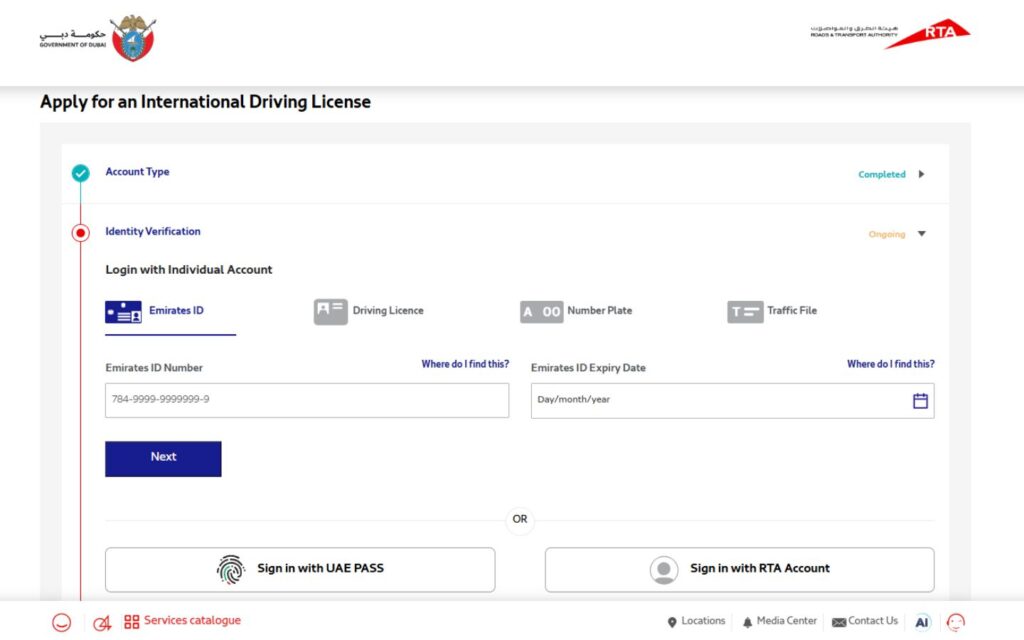Select the Emirates ID verification icon
This screenshot has width=1024, height=640.
(123, 311)
